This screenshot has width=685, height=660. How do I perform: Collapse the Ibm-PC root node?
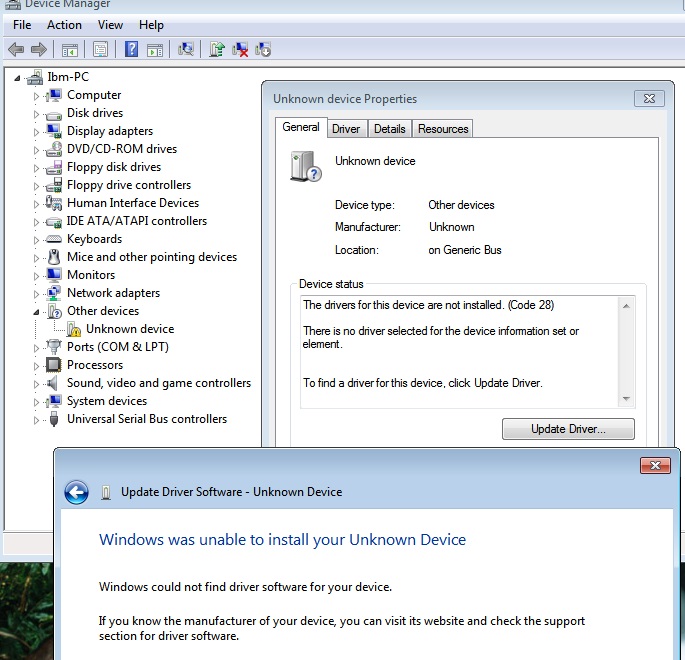(x=17, y=78)
